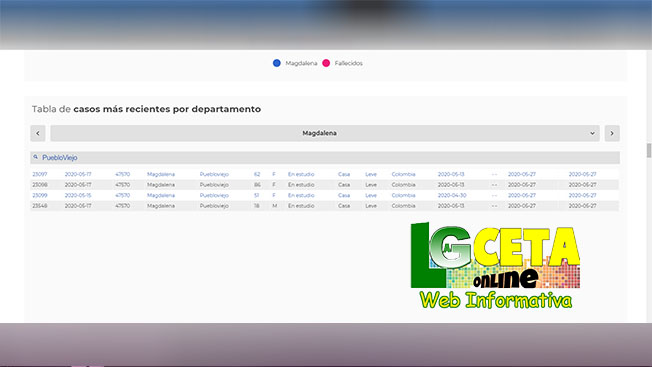Select case row 23548
This screenshot has width=652, height=367.
[325, 206]
